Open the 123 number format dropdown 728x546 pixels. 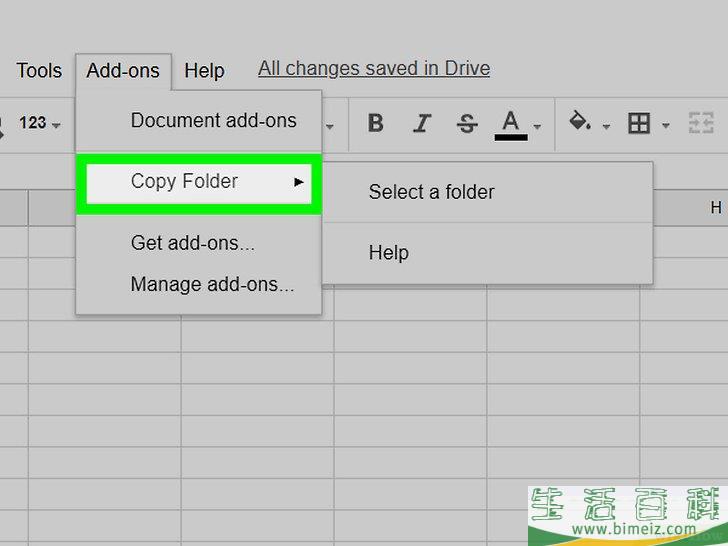39,123
